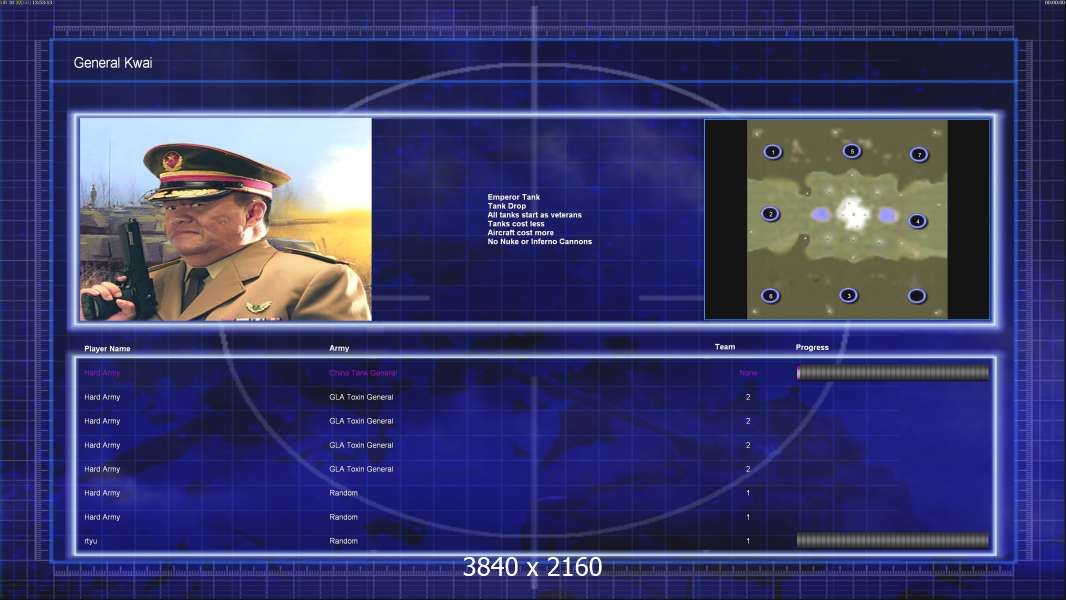The width and height of the screenshot is (1066, 600).
Task: Click the 'Team' column header
Action: (725, 347)
